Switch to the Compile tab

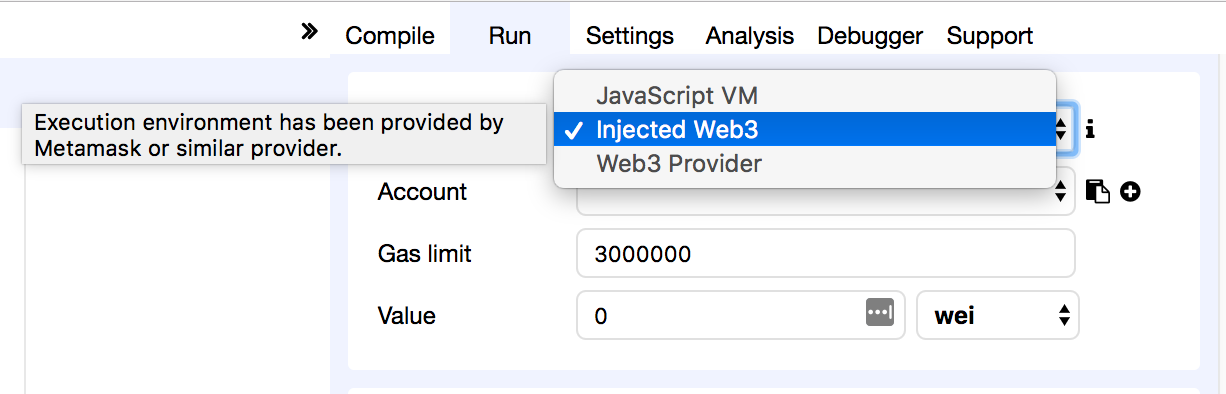390,36
